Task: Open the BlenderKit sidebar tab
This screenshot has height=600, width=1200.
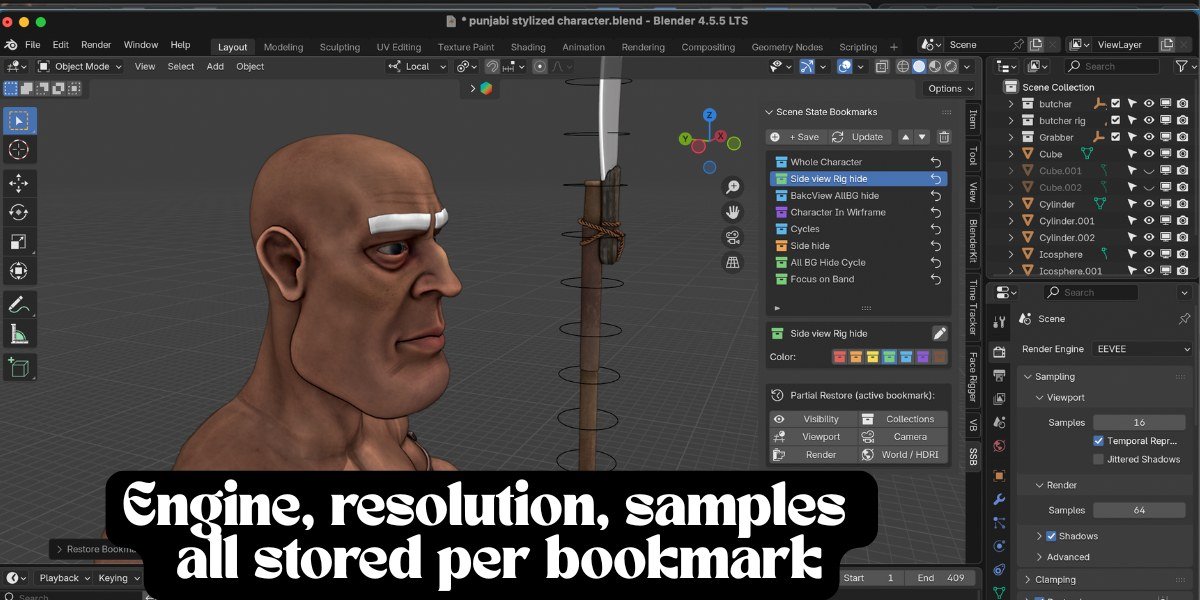Action: [973, 241]
